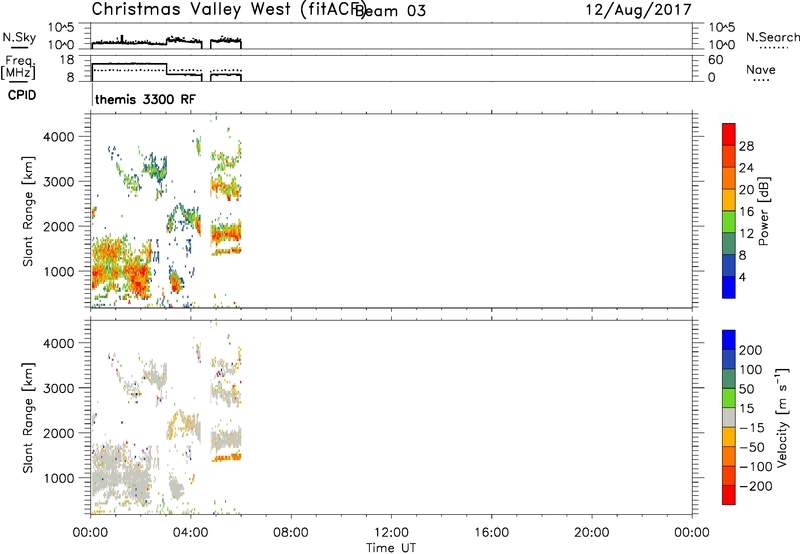800x554 pixels.
Task: Click the '20:00' time tick label
Action: click(x=591, y=533)
